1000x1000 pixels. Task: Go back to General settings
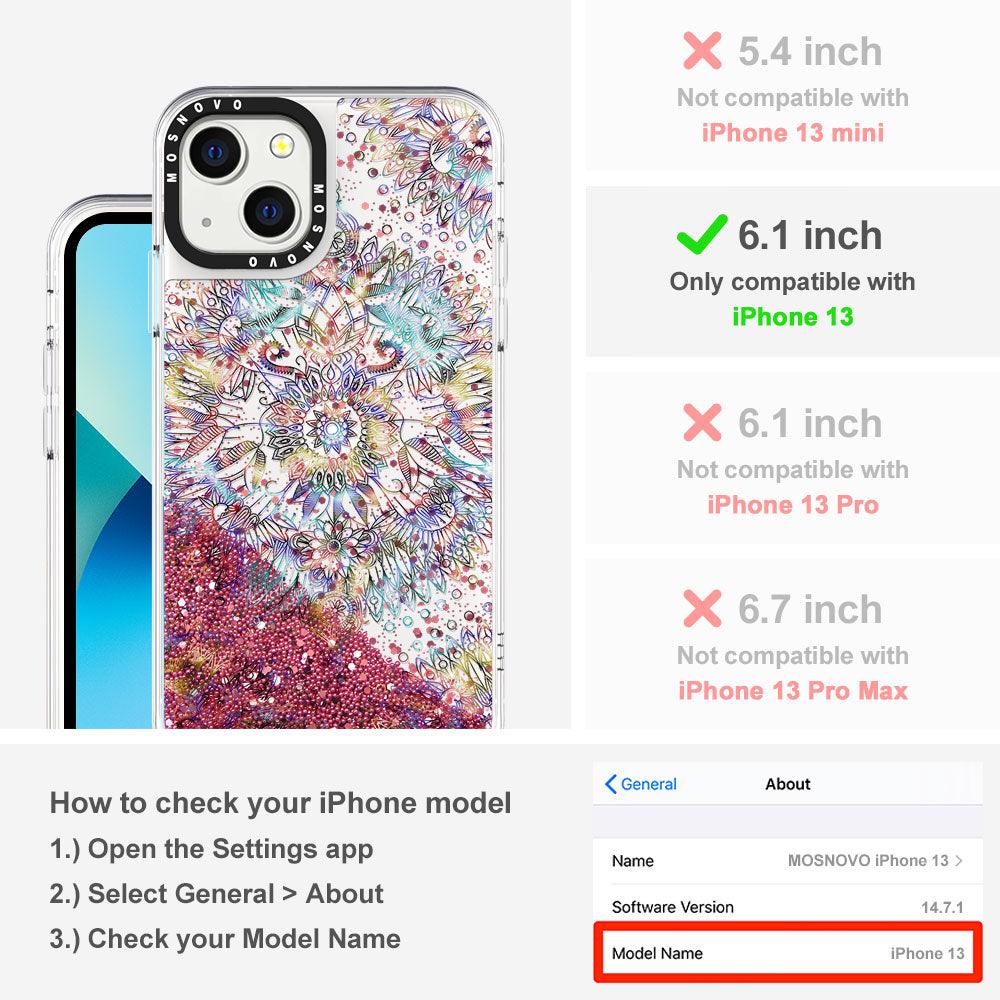(641, 784)
